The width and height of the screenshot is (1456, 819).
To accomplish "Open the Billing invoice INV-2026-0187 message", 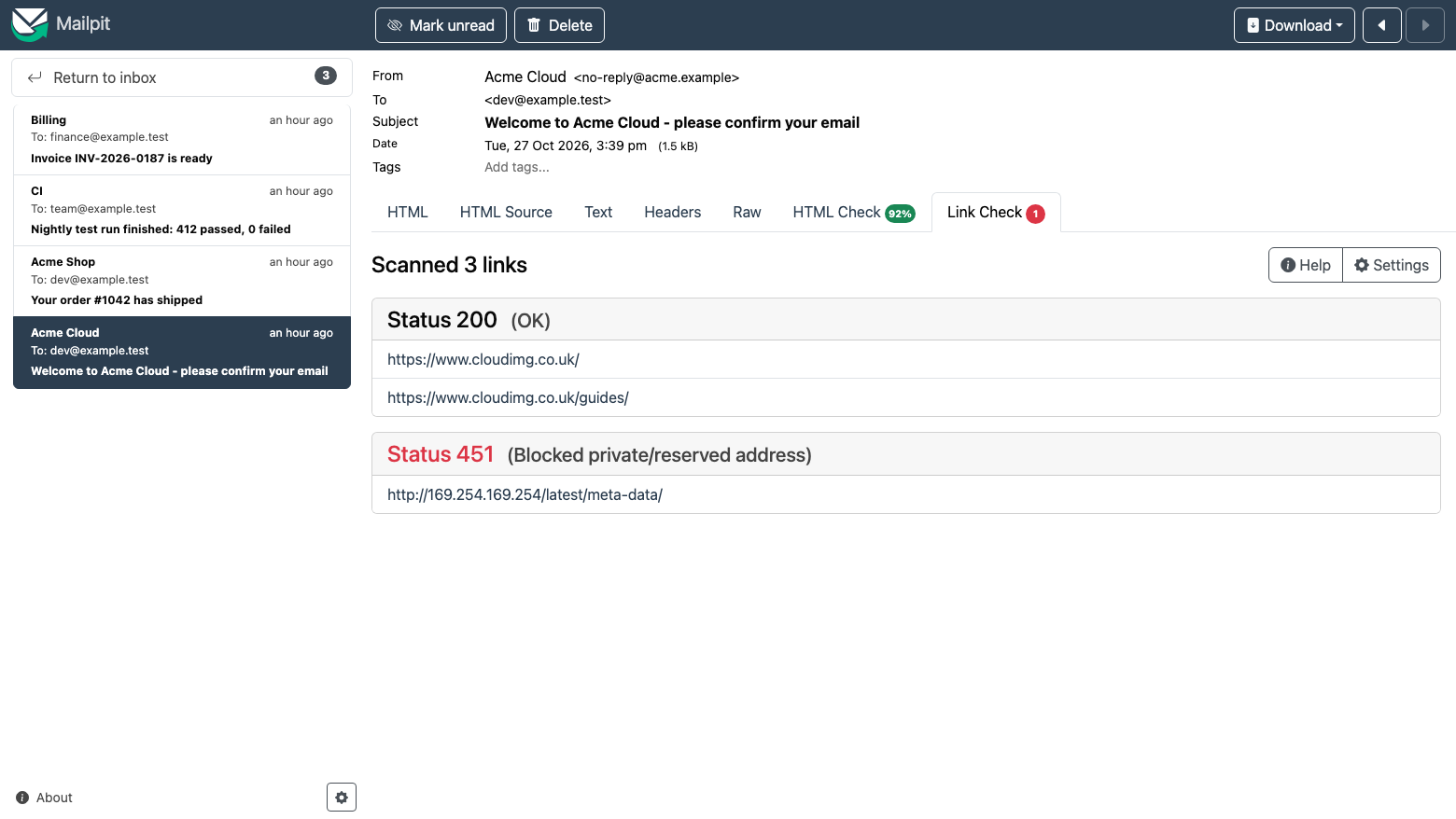I will tap(182, 139).
